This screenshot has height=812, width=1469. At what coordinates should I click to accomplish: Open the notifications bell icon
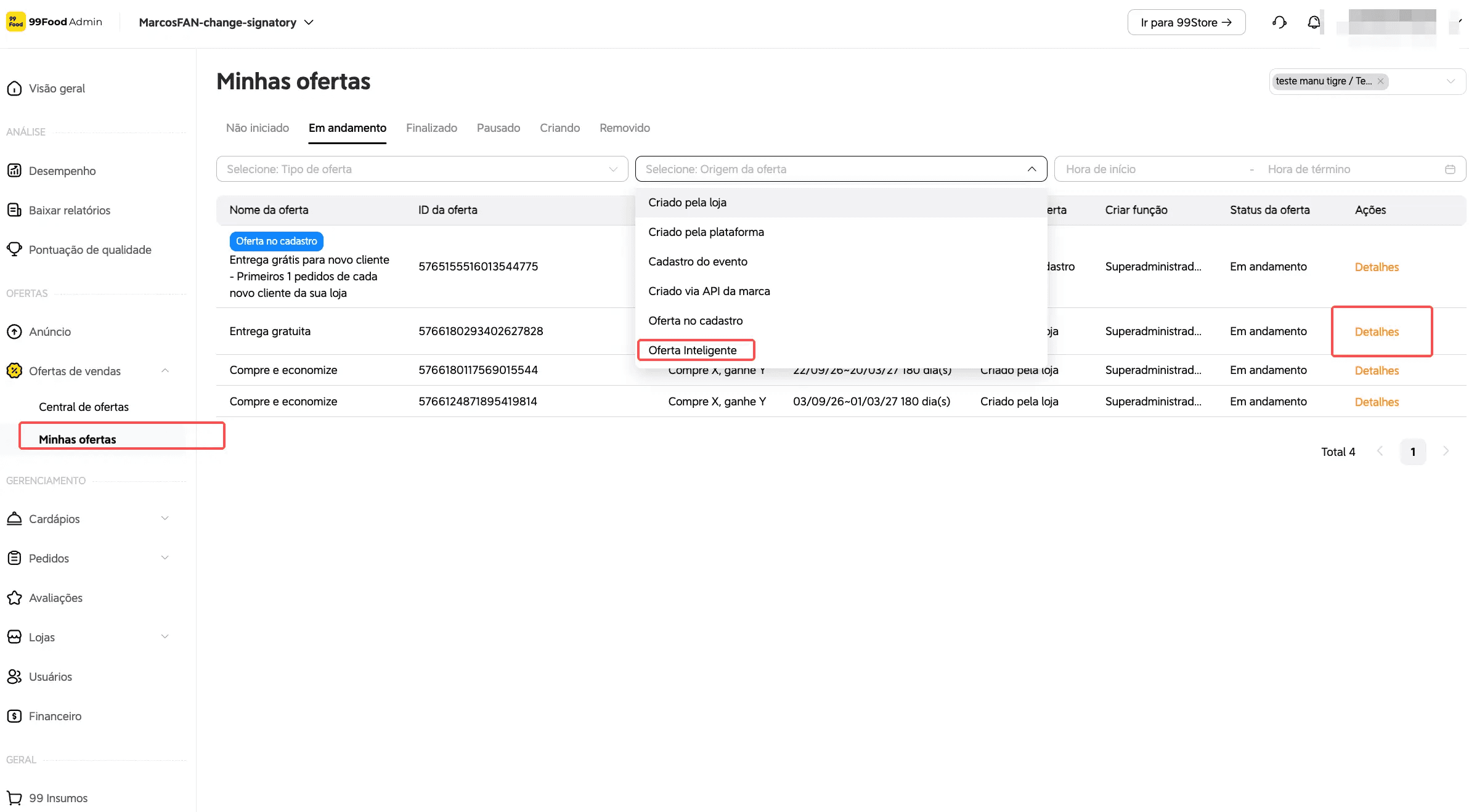pos(1314,23)
